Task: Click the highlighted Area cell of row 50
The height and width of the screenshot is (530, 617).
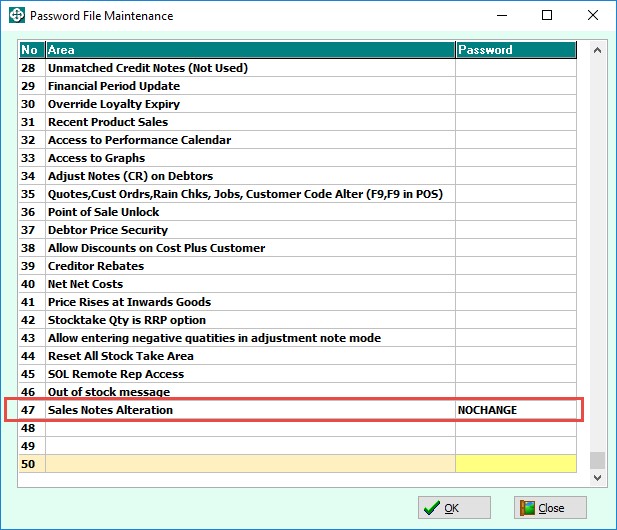Action: [x=250, y=464]
